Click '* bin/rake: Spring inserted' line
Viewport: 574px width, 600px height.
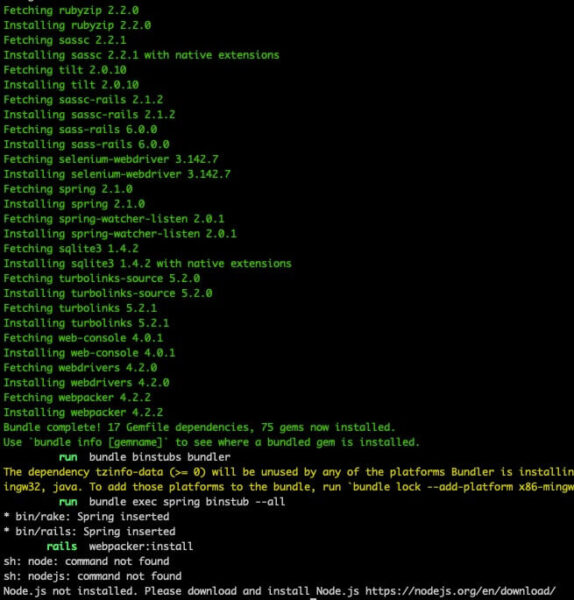click(x=86, y=518)
